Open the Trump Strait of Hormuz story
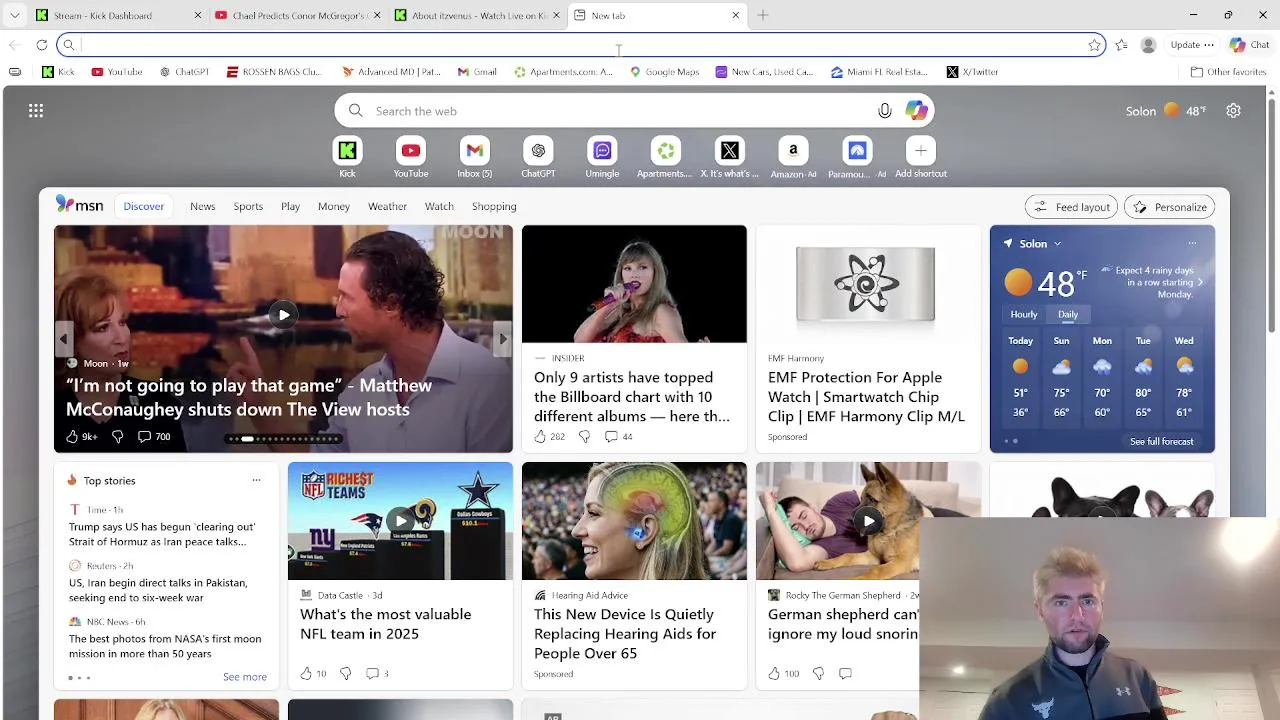The height and width of the screenshot is (720, 1280). 162,534
